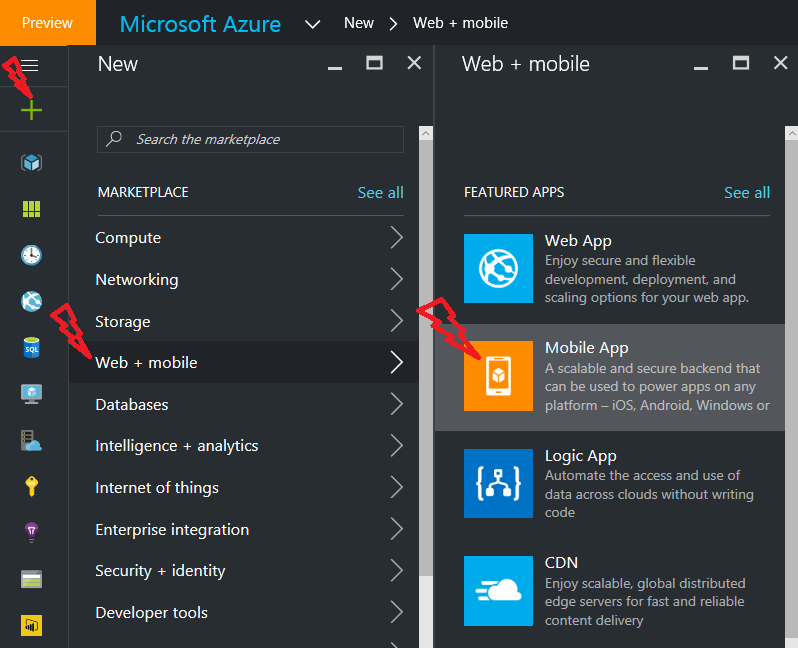Click See all link under Marketplace
The image size is (798, 648).
[380, 192]
